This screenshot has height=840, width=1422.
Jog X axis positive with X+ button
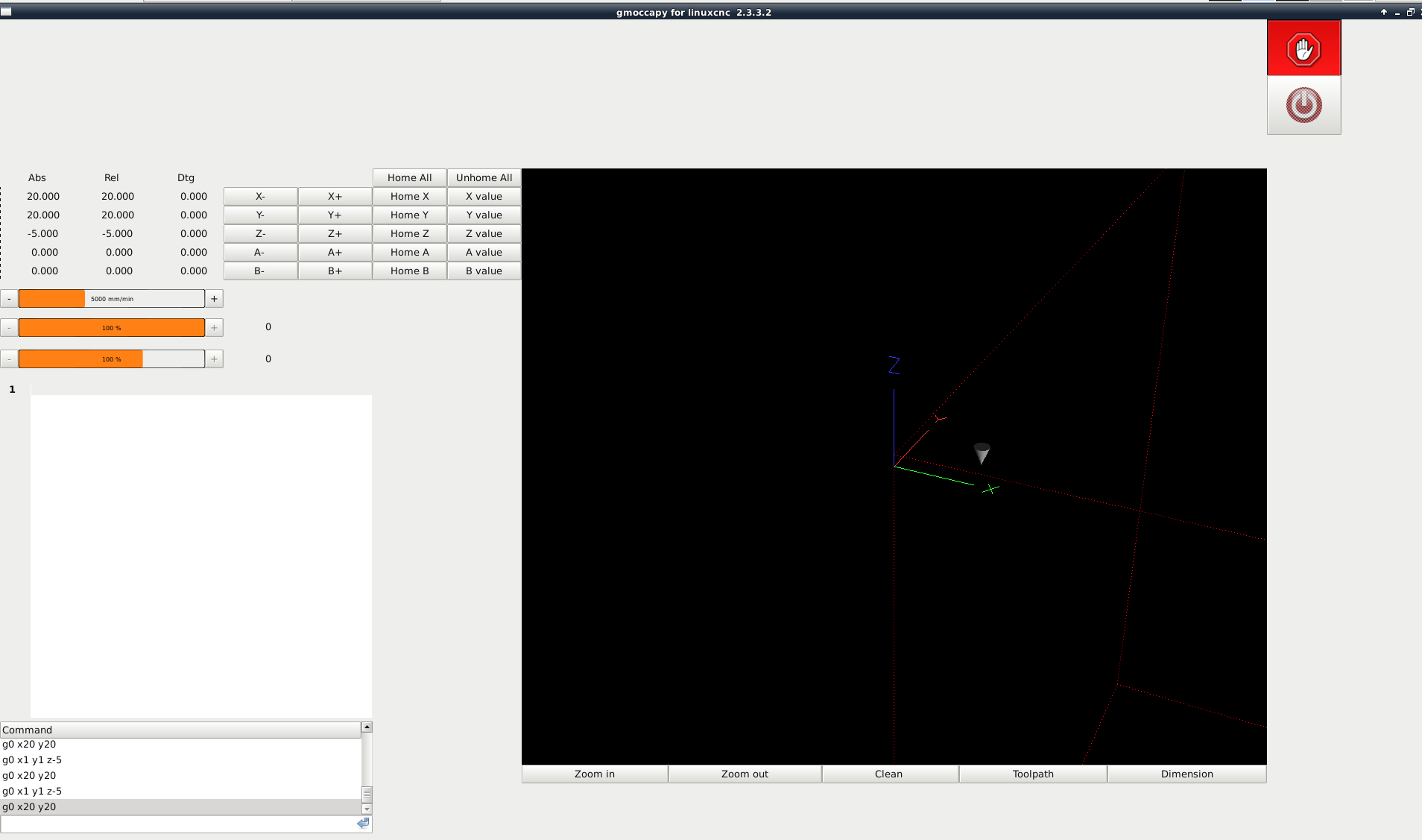click(x=335, y=196)
